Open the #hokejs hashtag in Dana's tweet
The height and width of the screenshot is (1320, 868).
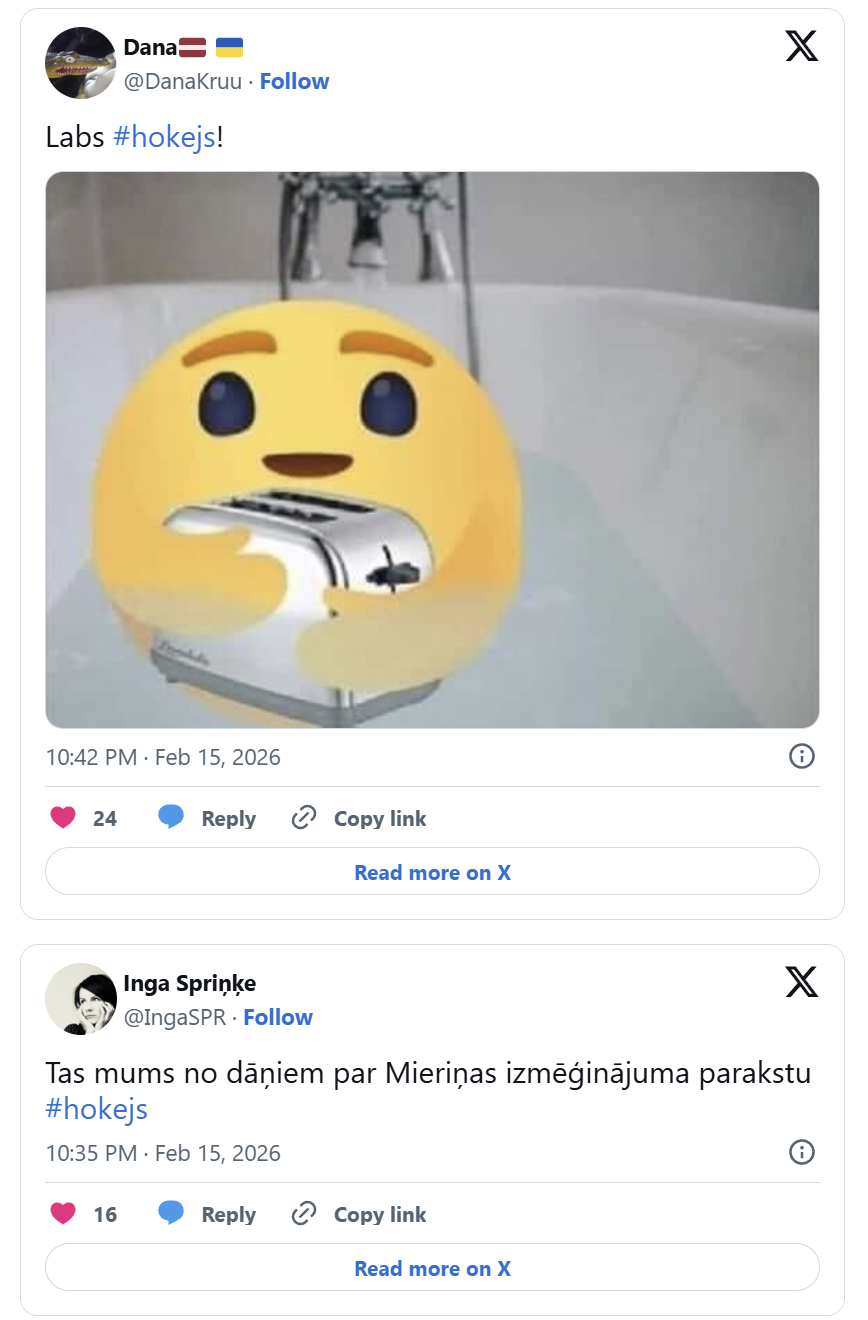click(165, 137)
